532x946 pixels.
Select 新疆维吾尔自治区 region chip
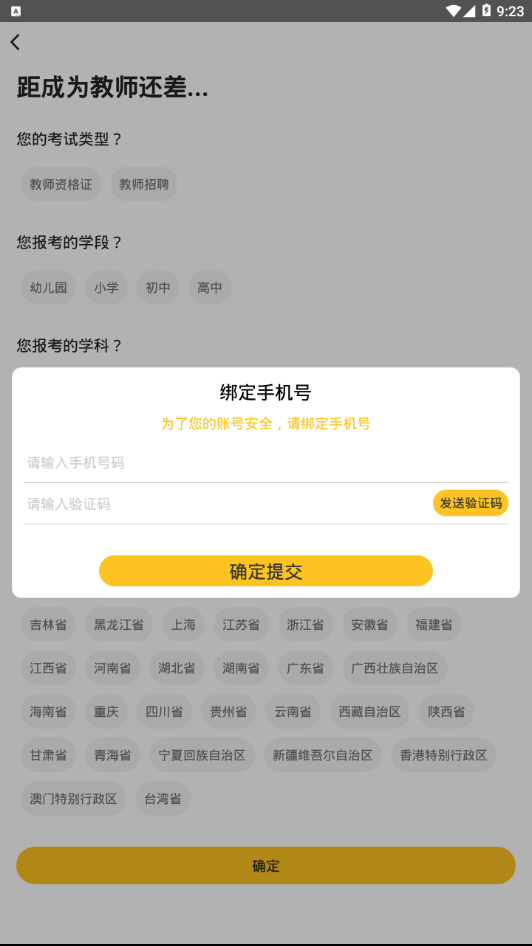coord(323,755)
